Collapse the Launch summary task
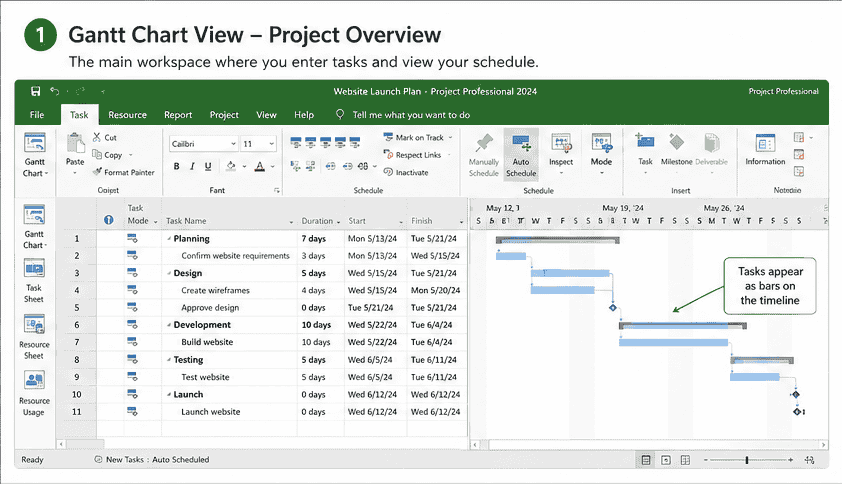This screenshot has width=842, height=484. pyautogui.click(x=169, y=394)
